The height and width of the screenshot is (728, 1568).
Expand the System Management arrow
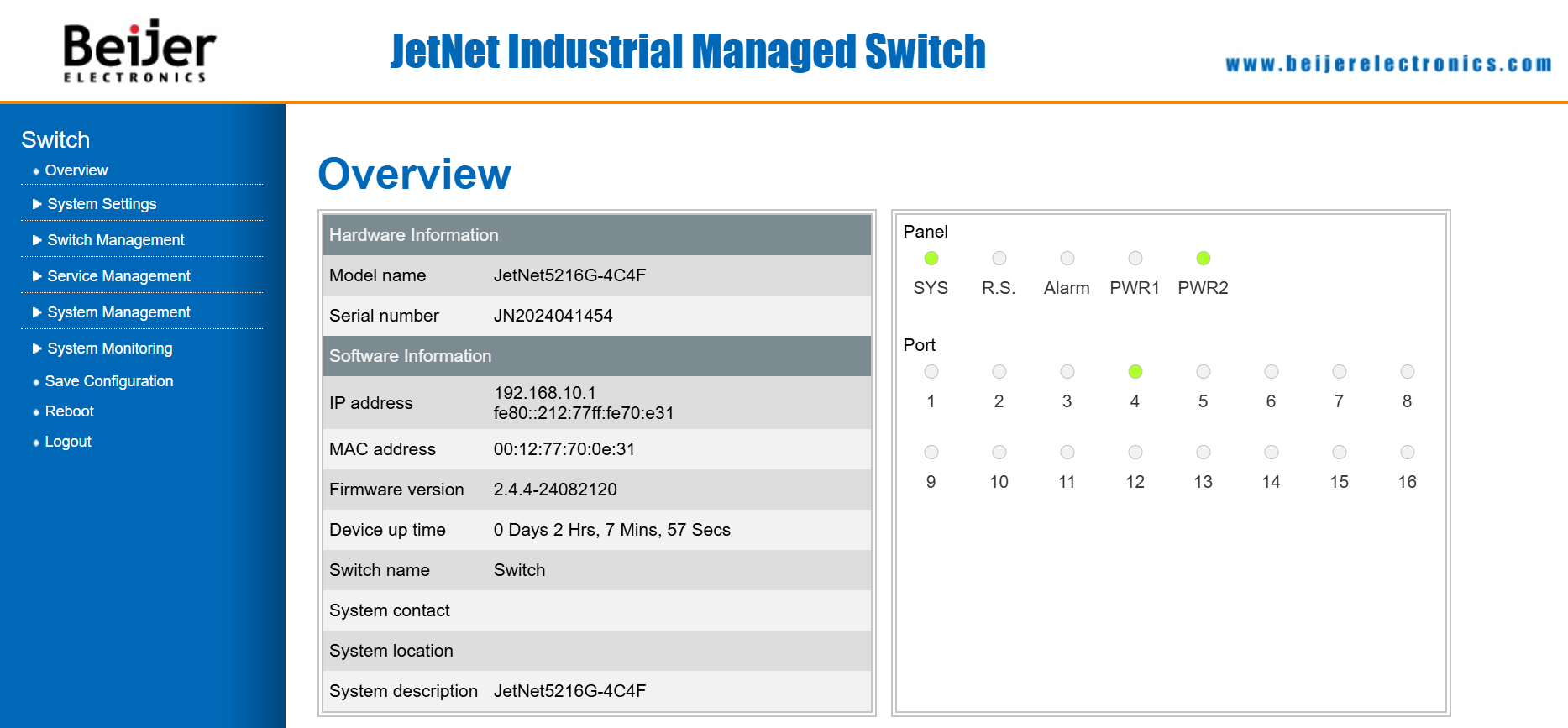37,312
